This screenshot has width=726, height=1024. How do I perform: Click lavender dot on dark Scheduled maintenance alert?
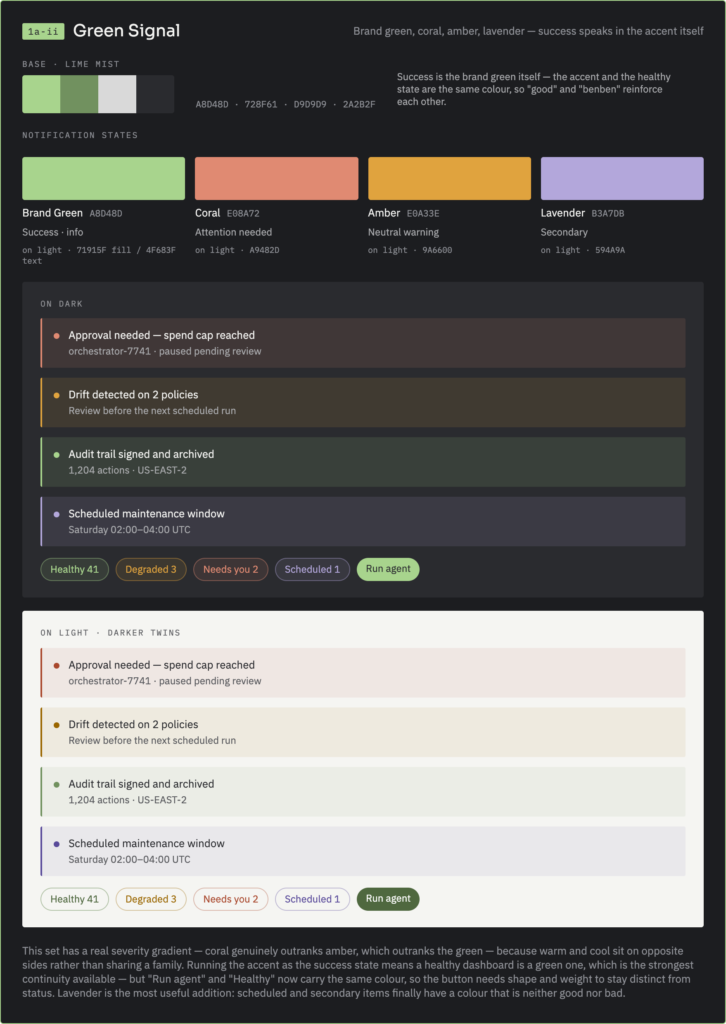(56, 514)
